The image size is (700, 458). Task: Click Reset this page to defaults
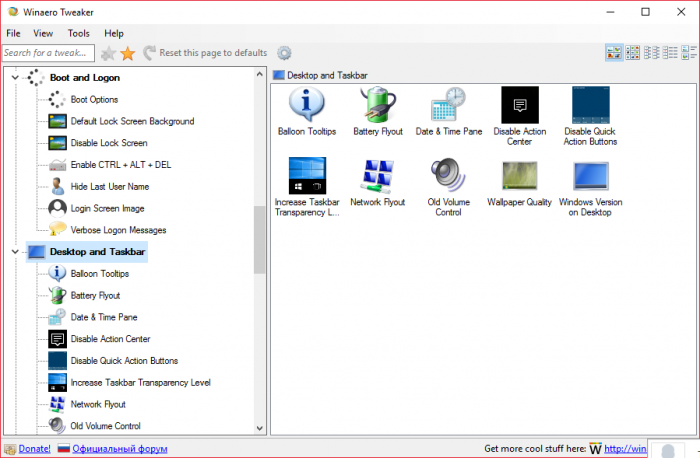205,53
